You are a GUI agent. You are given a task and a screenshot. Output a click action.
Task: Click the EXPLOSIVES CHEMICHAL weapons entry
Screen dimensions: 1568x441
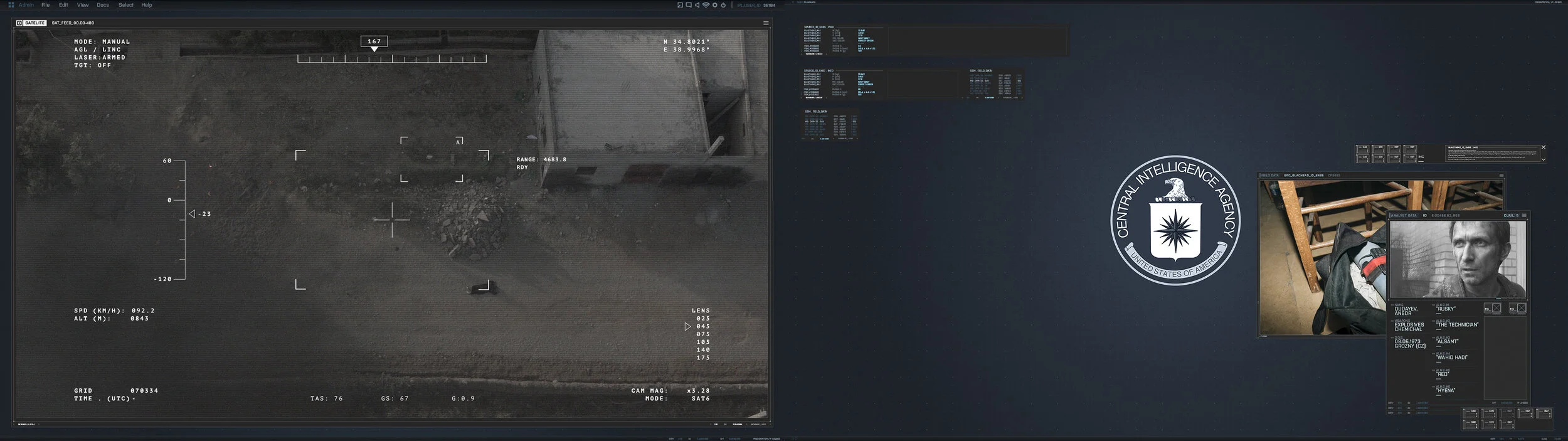pos(1409,327)
